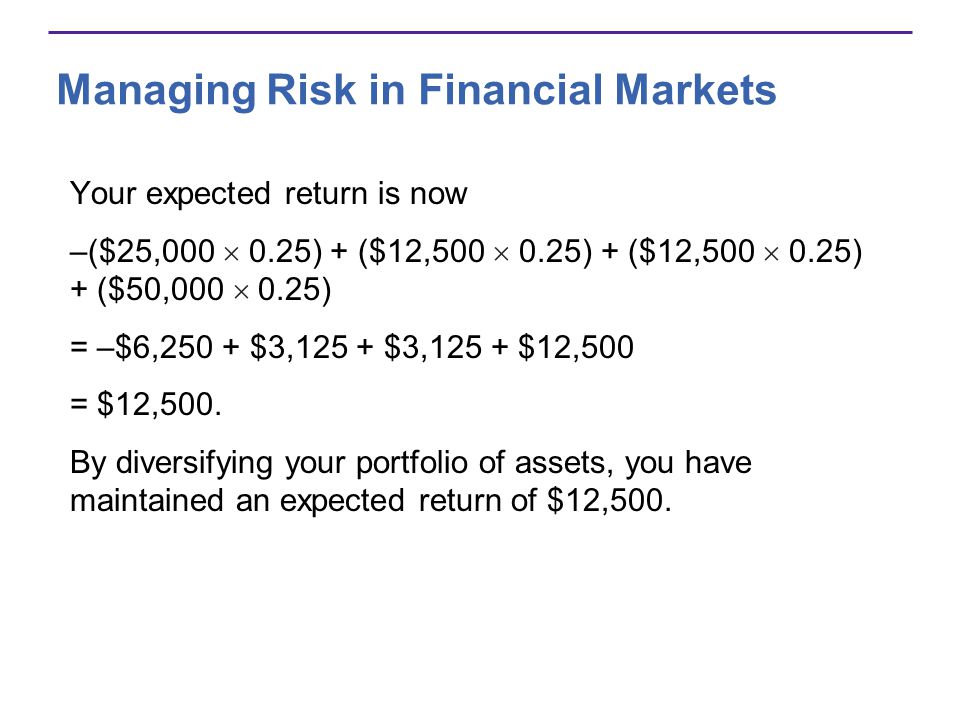Click $12,500 at the end of the sum line
This screenshot has width=960, height=720.
click(x=576, y=347)
